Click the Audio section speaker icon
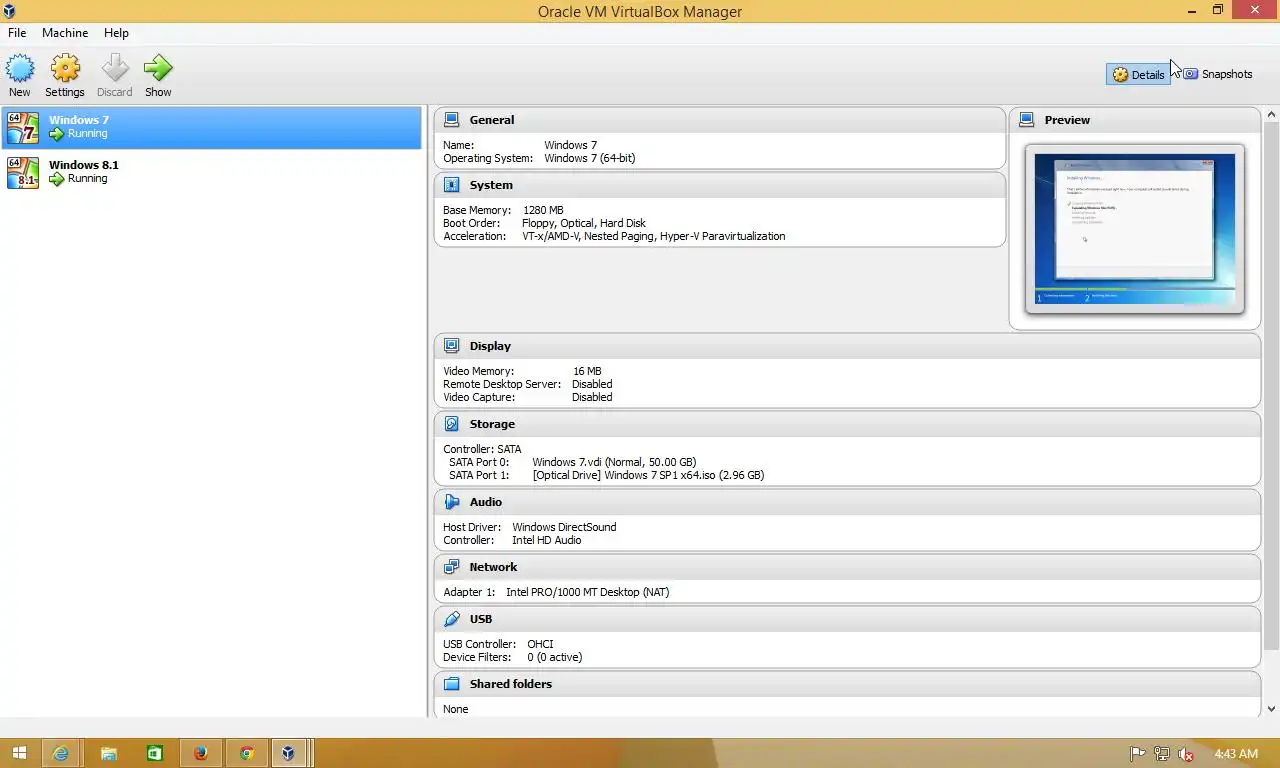Image resolution: width=1280 pixels, height=768 pixels. tap(452, 502)
